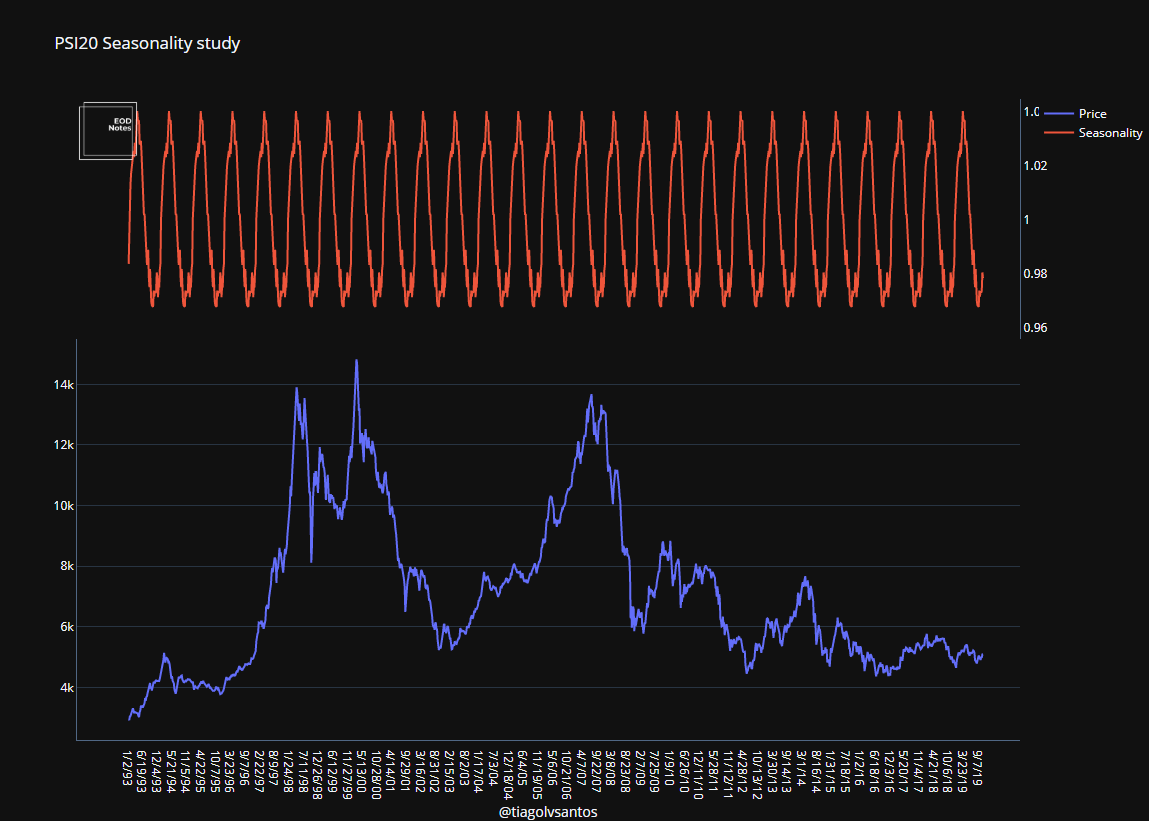Click the PSI20 Seasonality study title
Viewport: 1149px width, 821px height.
coord(147,44)
